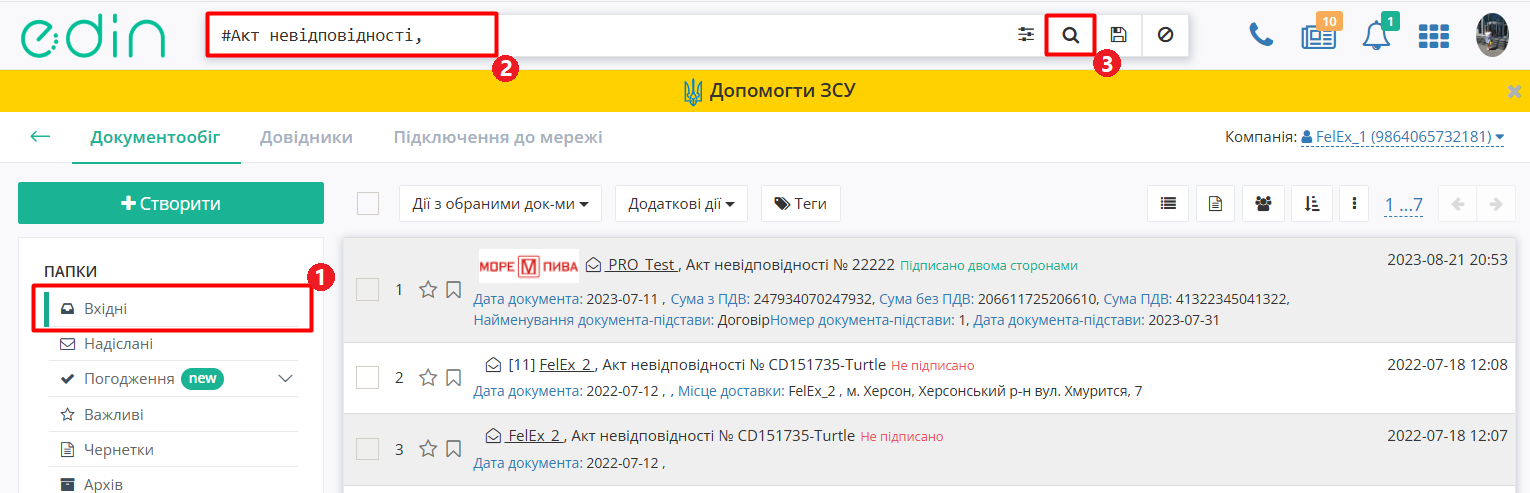Click the Створити button
The image size is (1530, 493).
point(171,203)
